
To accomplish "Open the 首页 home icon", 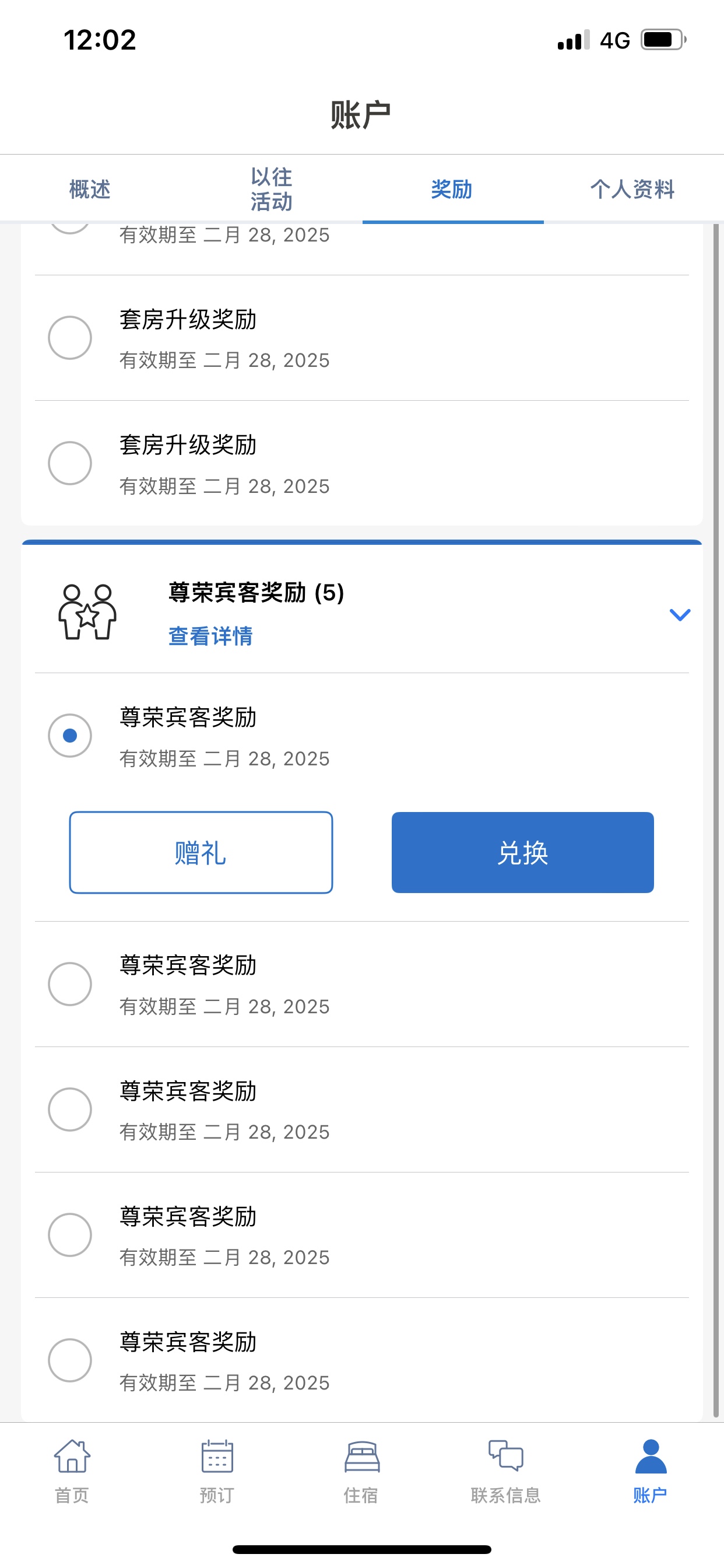I will (x=72, y=1456).
